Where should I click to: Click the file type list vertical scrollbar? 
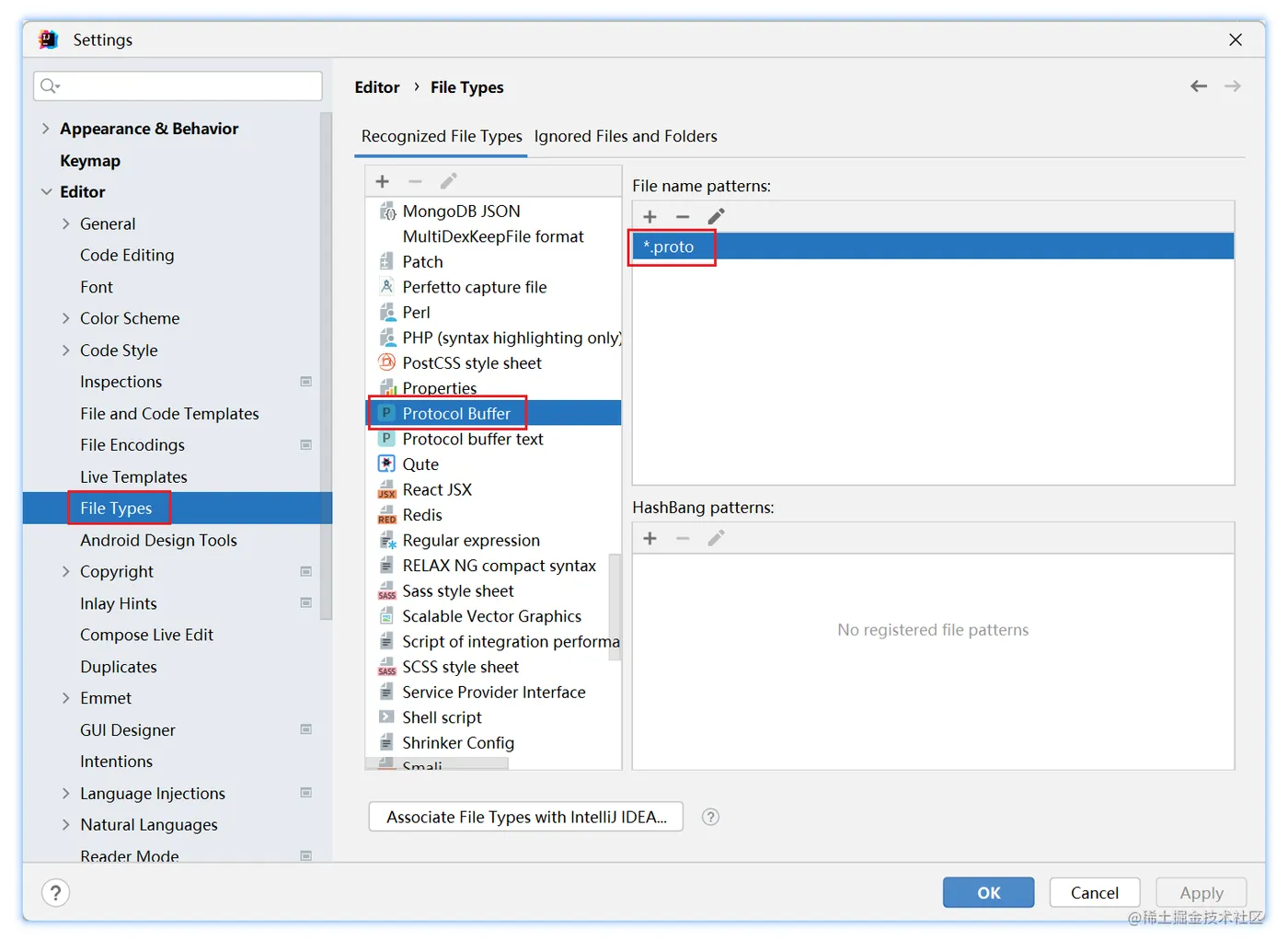pos(615,607)
